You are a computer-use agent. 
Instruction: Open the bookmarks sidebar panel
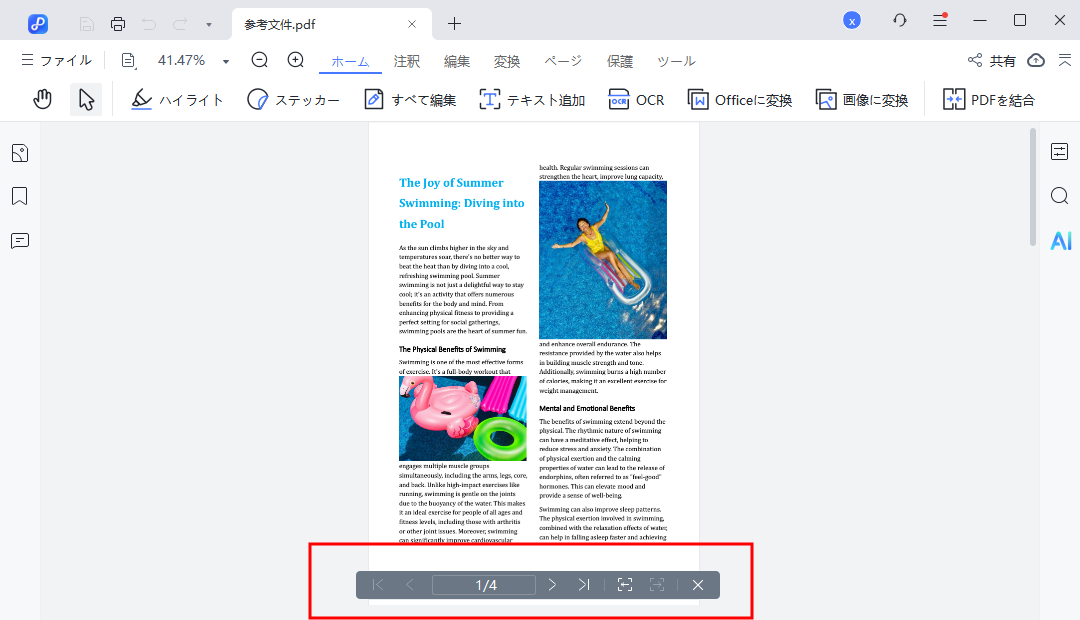point(19,196)
